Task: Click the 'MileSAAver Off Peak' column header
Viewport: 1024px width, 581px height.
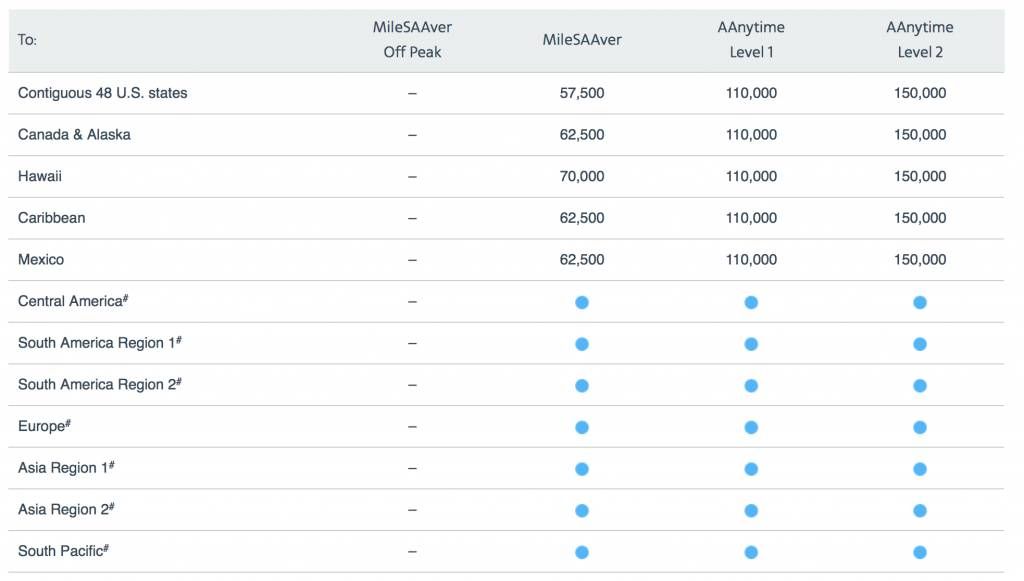Action: pos(412,40)
